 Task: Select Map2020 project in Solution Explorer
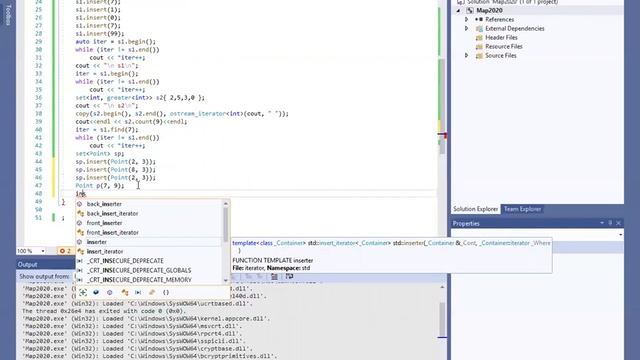pos(489,11)
